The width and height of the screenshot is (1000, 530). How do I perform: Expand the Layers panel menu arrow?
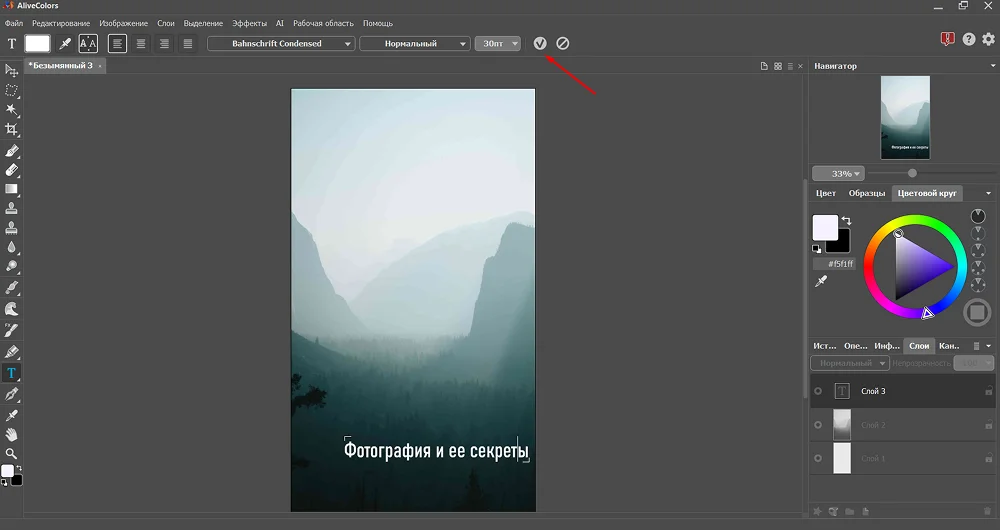point(989,346)
